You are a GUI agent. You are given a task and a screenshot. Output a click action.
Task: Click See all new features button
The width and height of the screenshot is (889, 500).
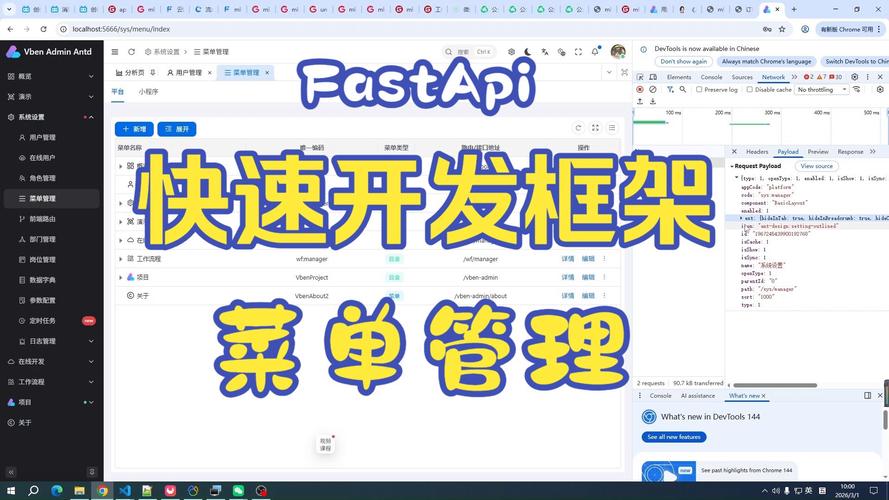[674, 437]
